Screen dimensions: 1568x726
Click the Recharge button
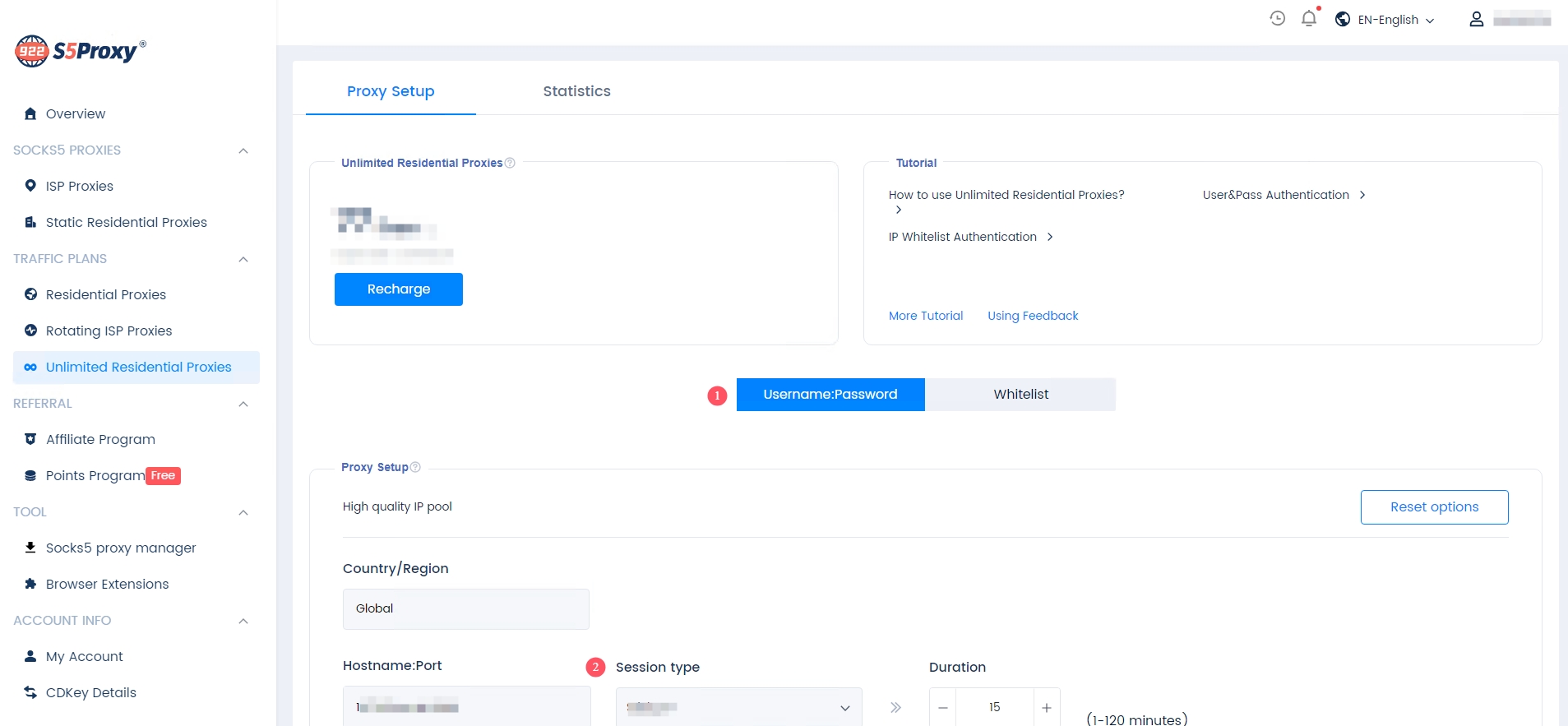[398, 289]
